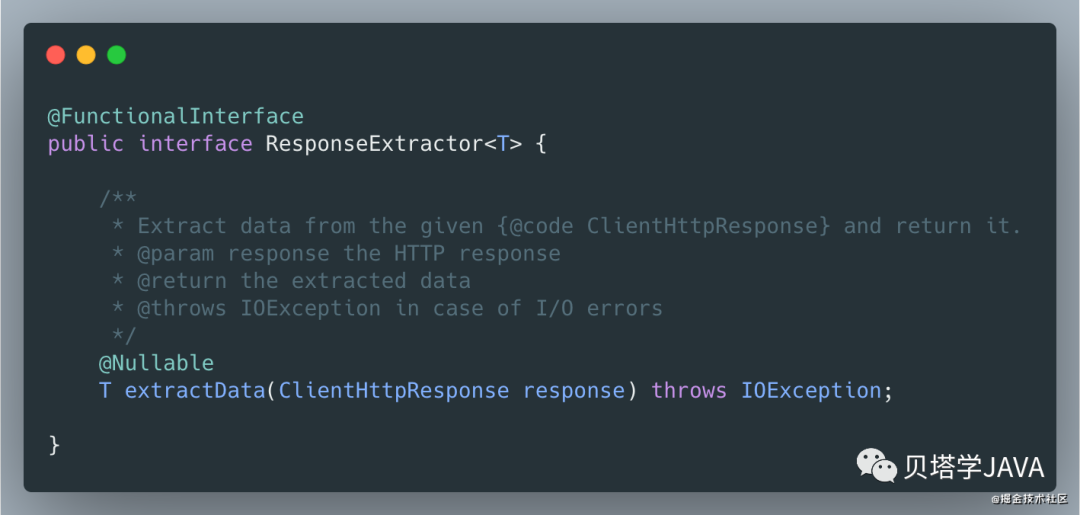Click the @return comment line
This screenshot has height=515, width=1080.
click(291, 281)
